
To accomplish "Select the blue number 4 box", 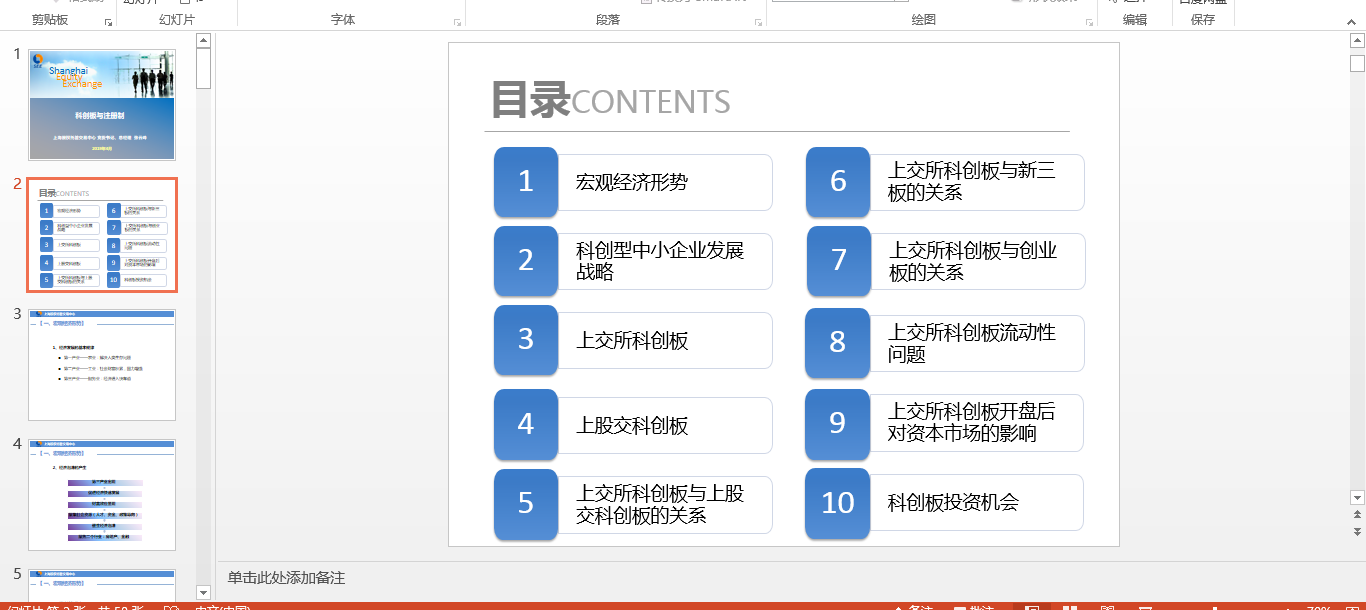I will coord(526,424).
